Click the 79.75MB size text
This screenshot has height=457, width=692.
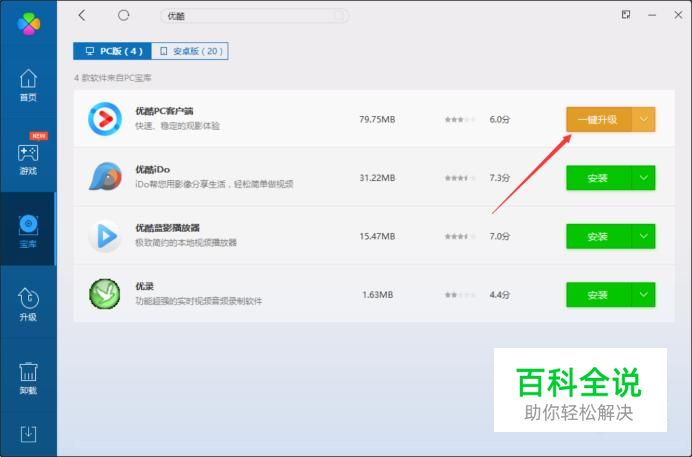click(377, 120)
